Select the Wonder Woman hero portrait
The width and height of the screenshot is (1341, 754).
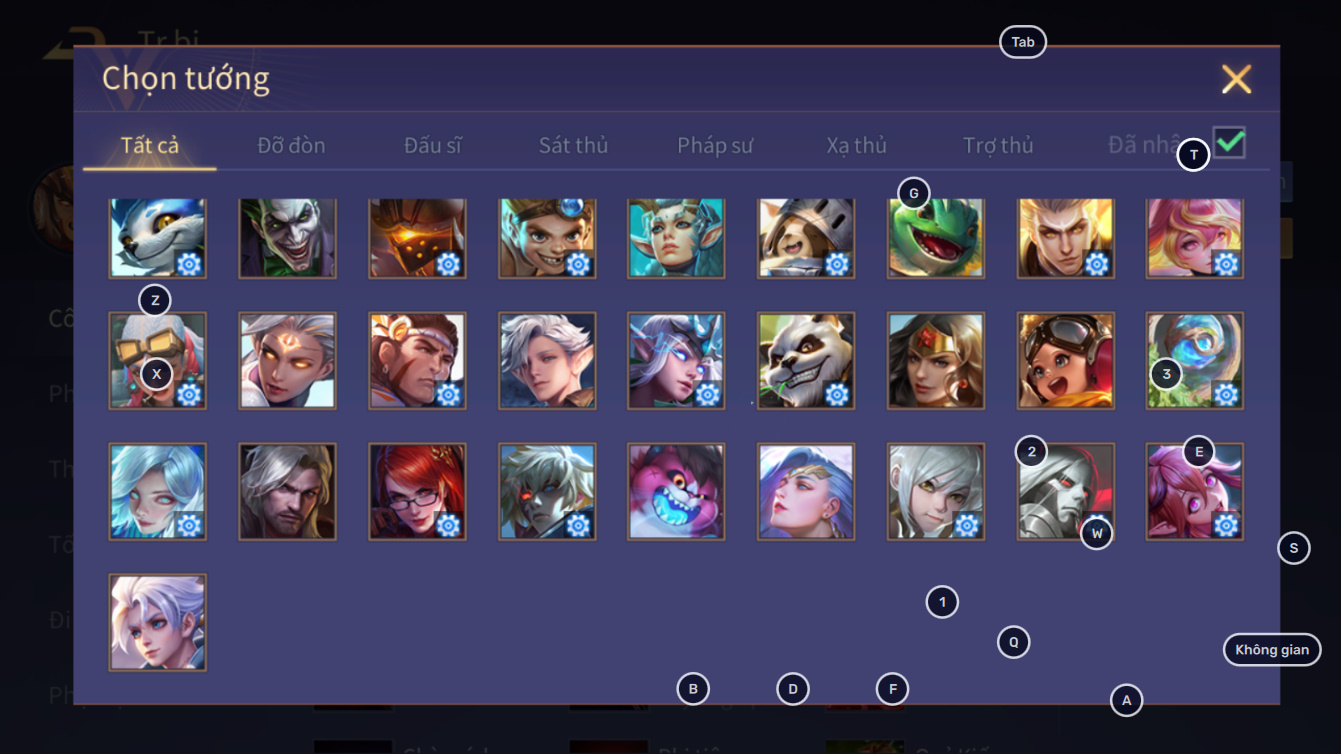point(936,361)
